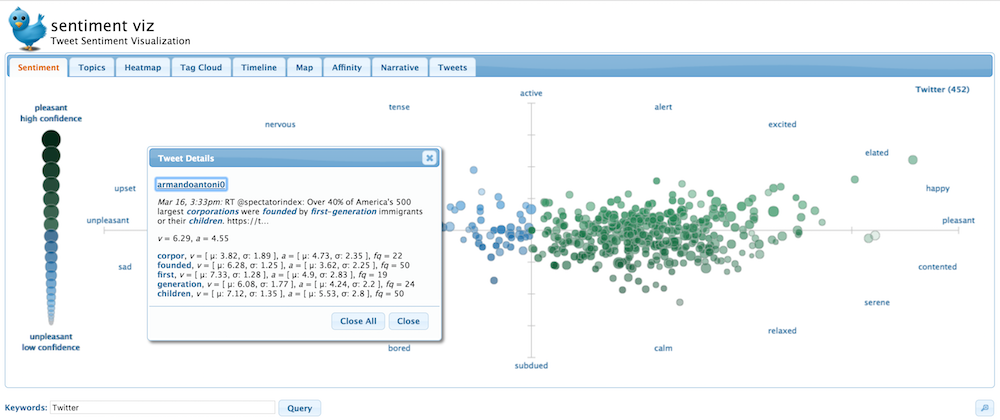Show the Affinity tab
1000x420 pixels.
[346, 67]
